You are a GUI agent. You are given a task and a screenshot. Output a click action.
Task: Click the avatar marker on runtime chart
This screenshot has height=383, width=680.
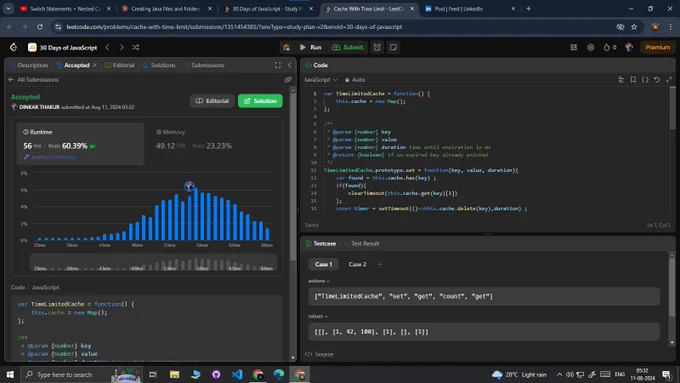(x=189, y=187)
